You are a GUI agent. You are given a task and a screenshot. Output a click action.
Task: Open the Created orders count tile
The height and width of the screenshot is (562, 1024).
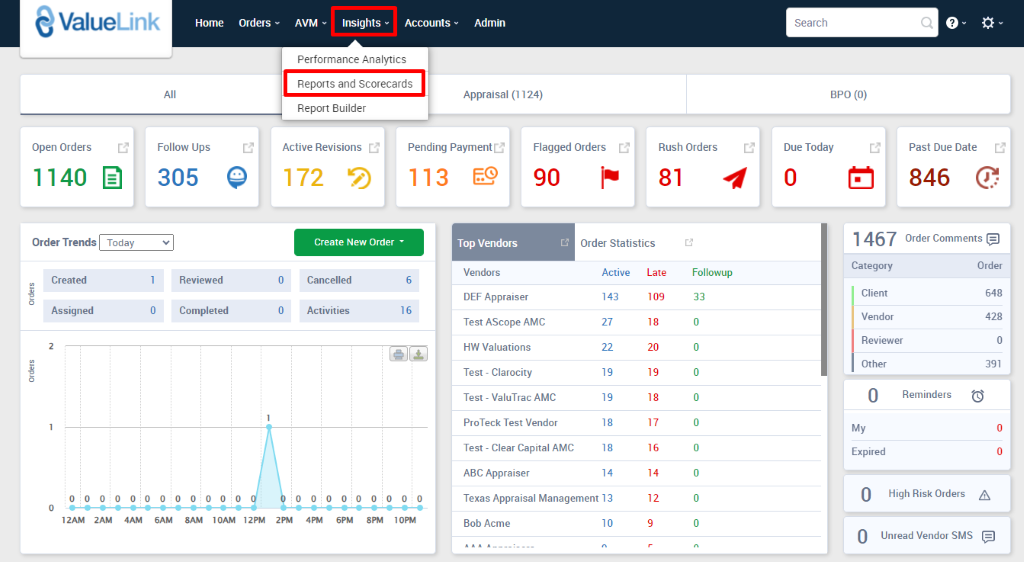coord(103,281)
